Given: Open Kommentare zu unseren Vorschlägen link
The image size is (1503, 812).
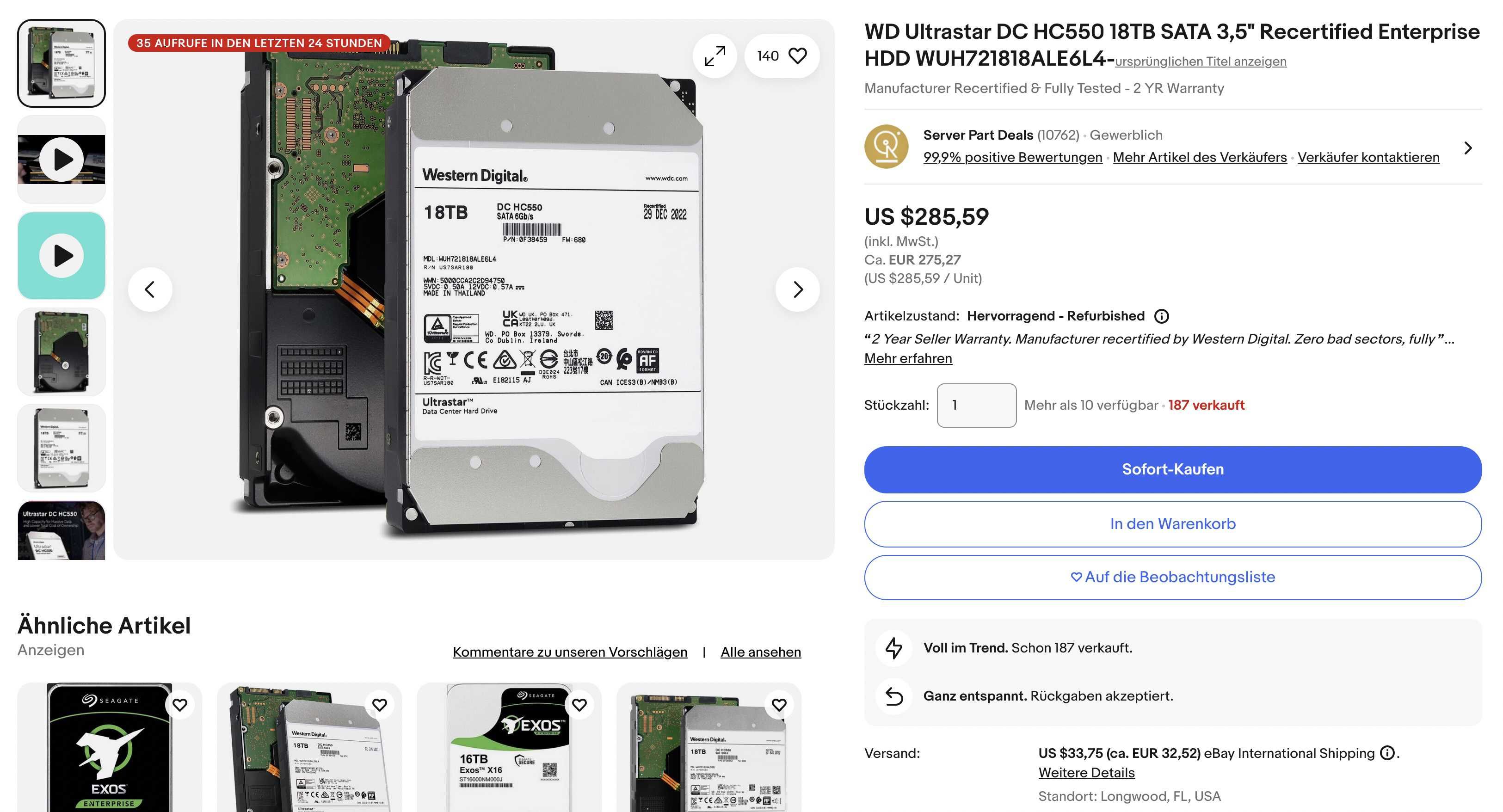Looking at the screenshot, I should (569, 652).
